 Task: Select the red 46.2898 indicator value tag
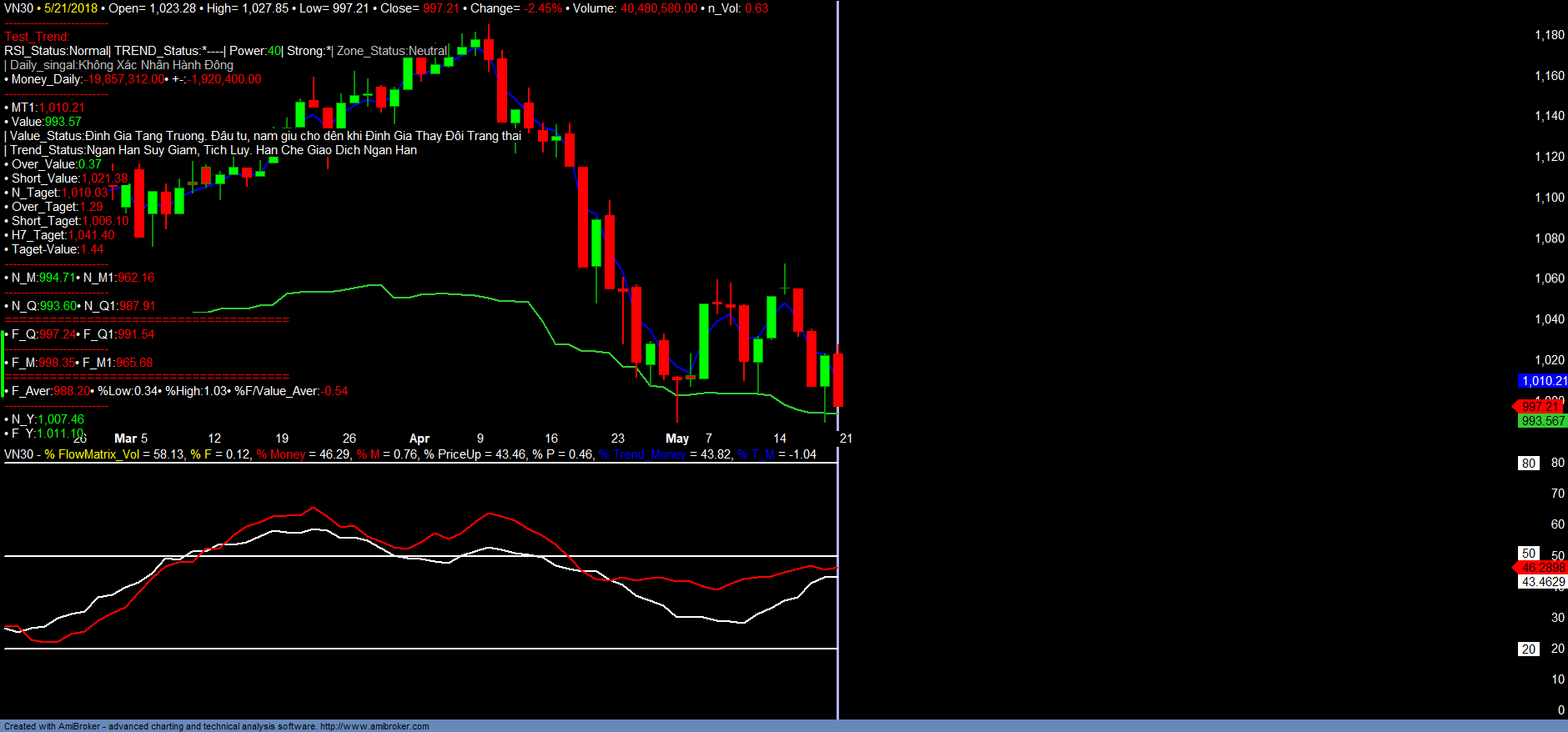coord(1542,568)
